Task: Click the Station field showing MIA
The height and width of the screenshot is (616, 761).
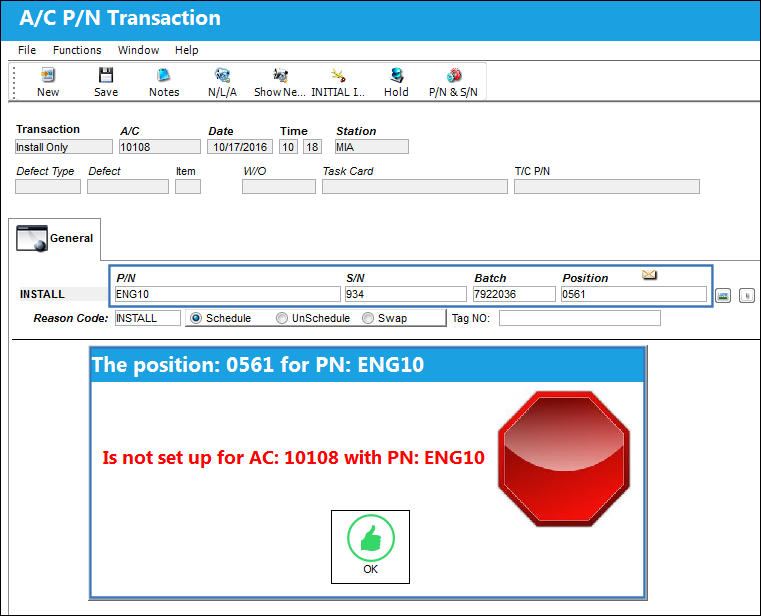Action: point(372,147)
